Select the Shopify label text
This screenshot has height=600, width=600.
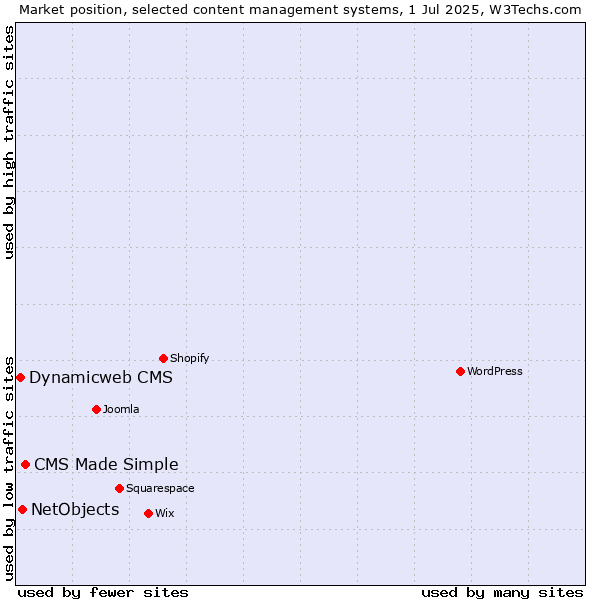(x=189, y=358)
